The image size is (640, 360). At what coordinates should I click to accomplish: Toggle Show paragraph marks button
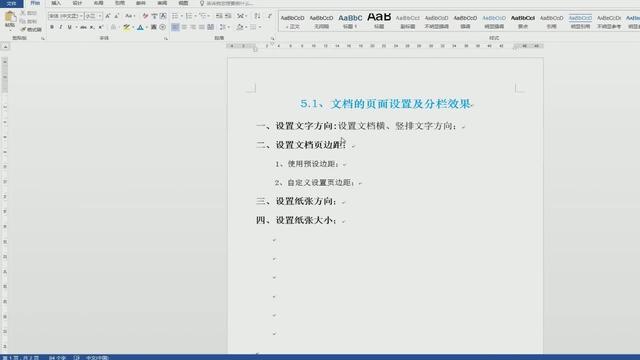click(x=270, y=16)
